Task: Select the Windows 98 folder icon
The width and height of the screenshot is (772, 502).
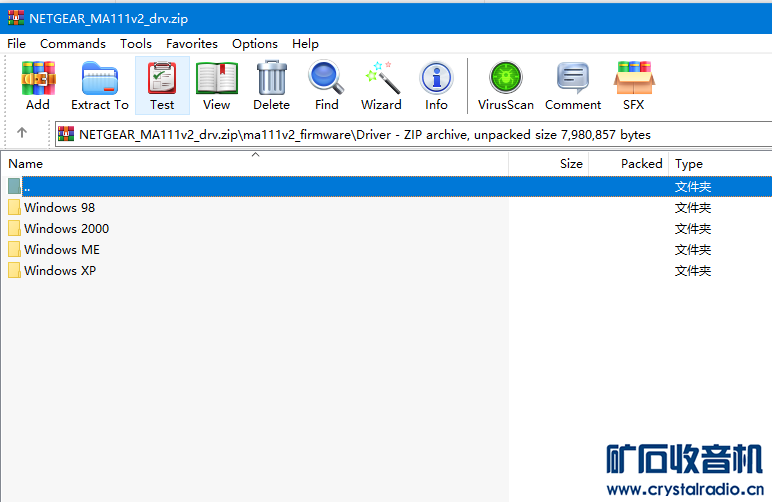Action: click(x=14, y=207)
